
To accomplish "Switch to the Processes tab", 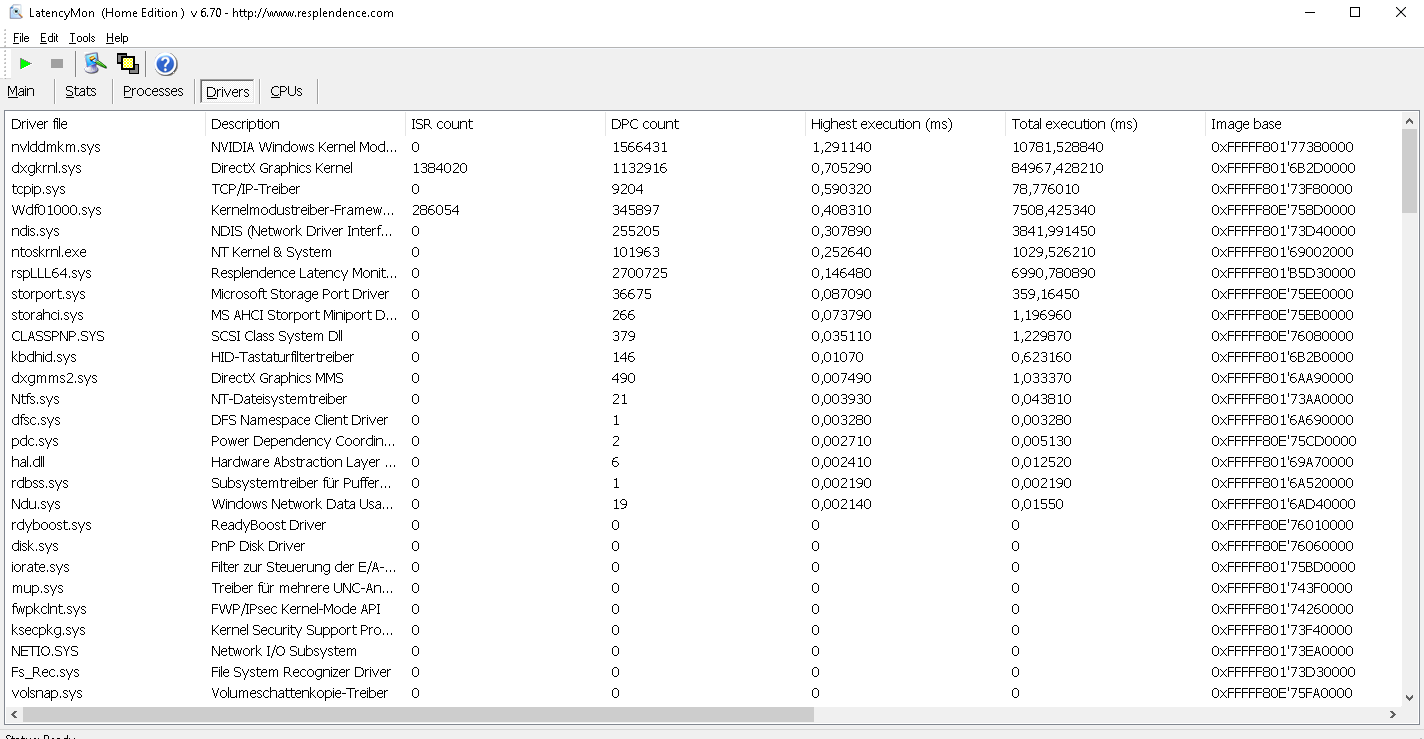I will click(153, 91).
